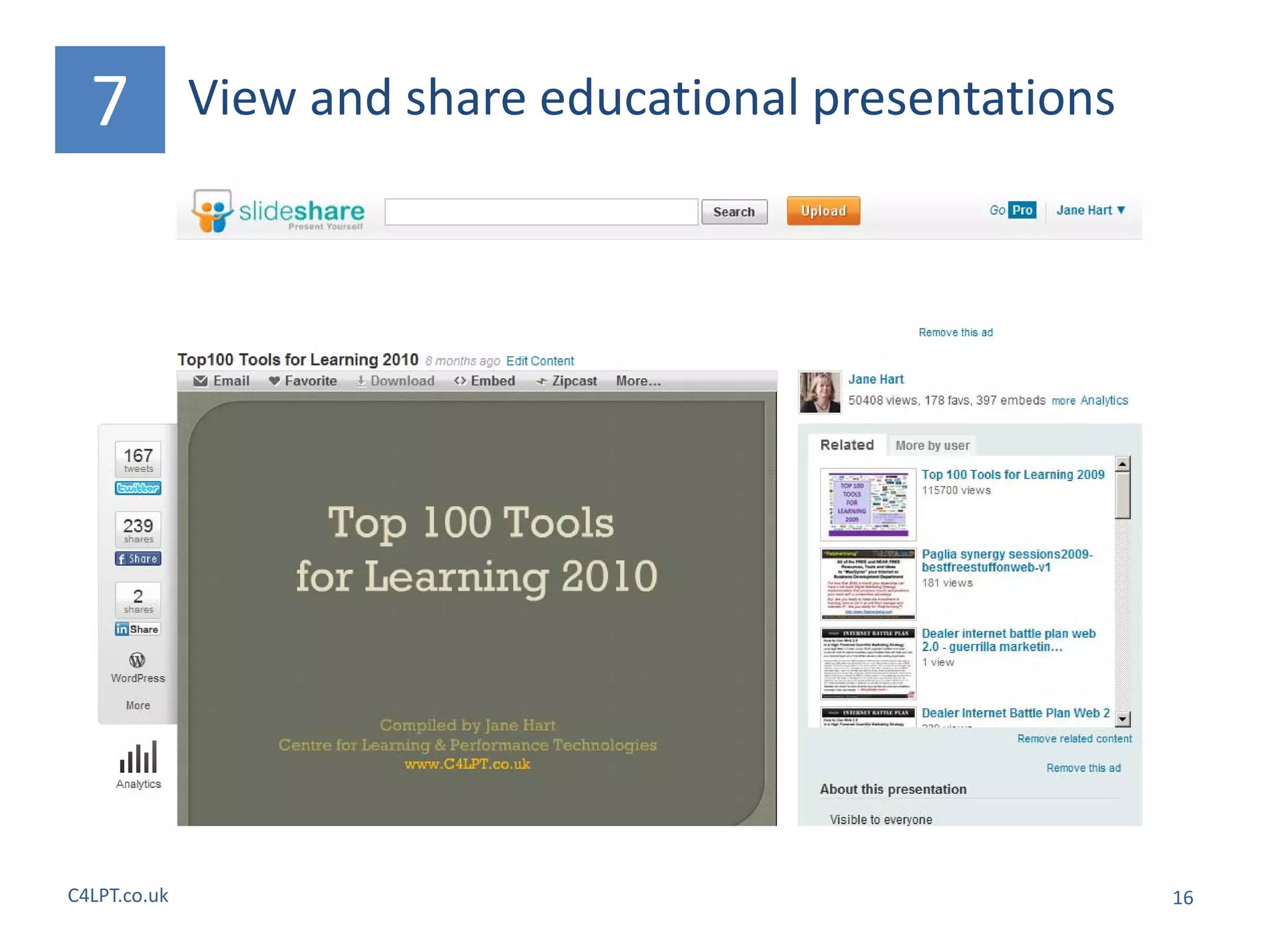The image size is (1270, 952).
Task: Open the More... toolbar menu
Action: [x=638, y=381]
